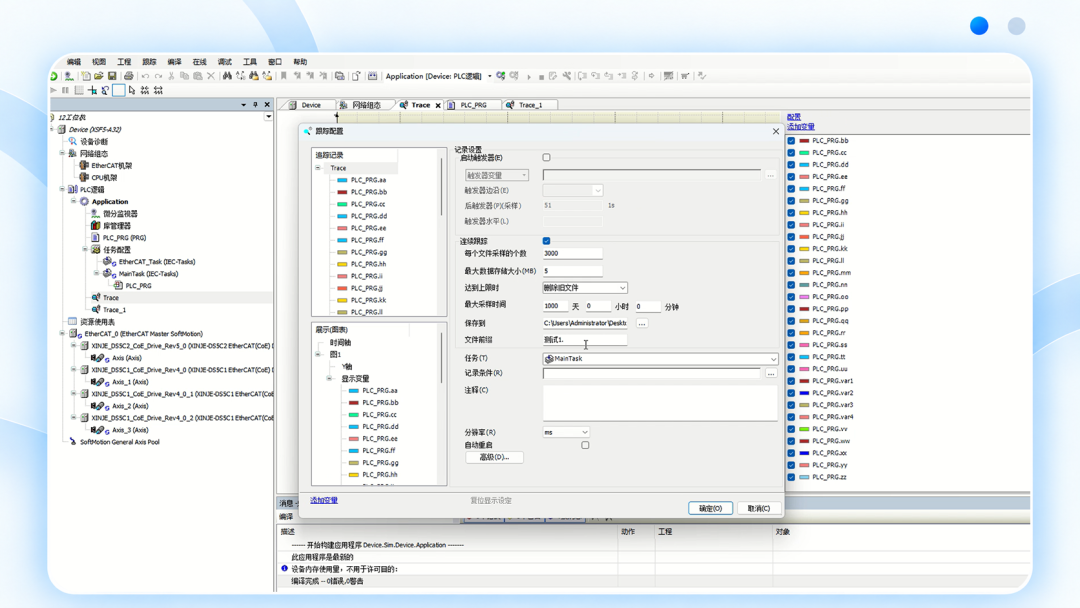Switch to the PLC_PRG editor tab
1080x608 pixels.
(x=473, y=105)
